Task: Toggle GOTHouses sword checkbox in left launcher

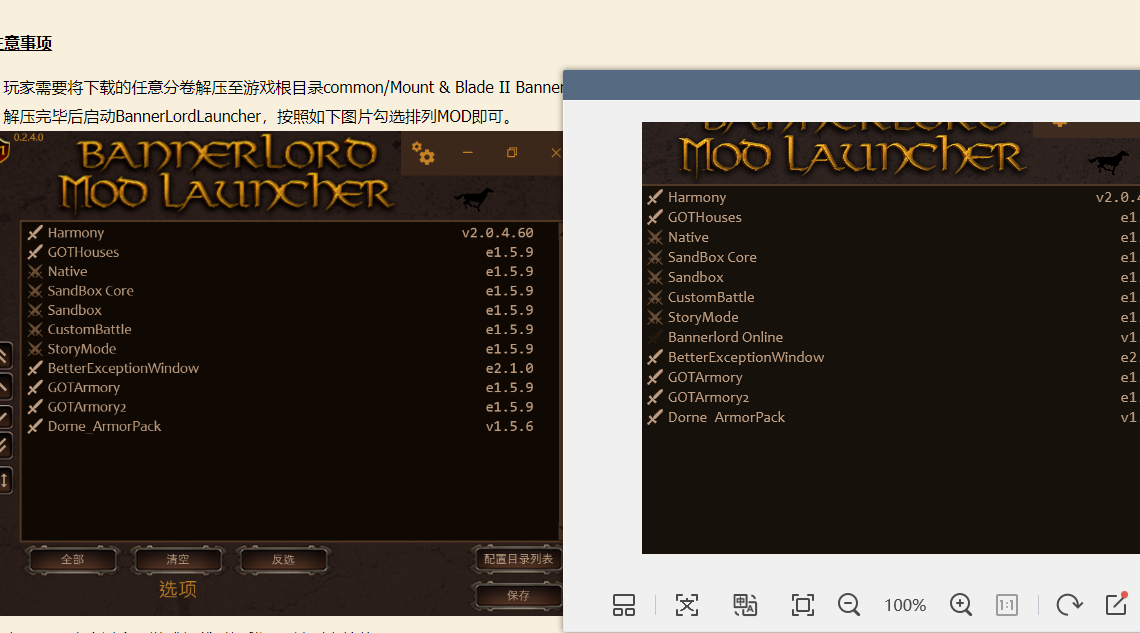Action: (35, 252)
